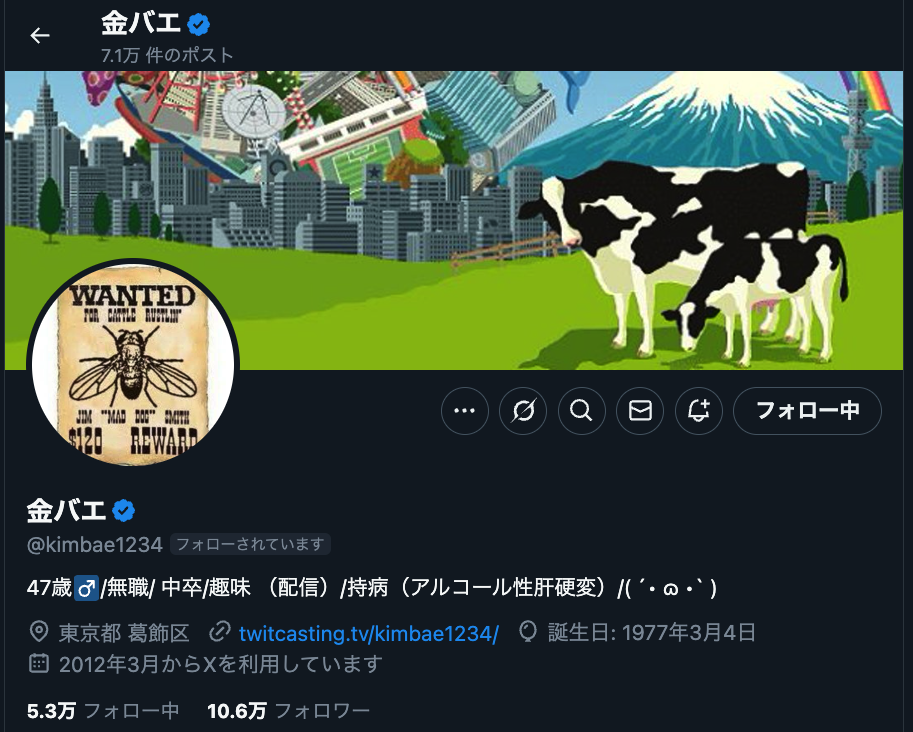Click the link chain icon beside twitcasting URL
This screenshot has width=913, height=732.
[x=220, y=632]
